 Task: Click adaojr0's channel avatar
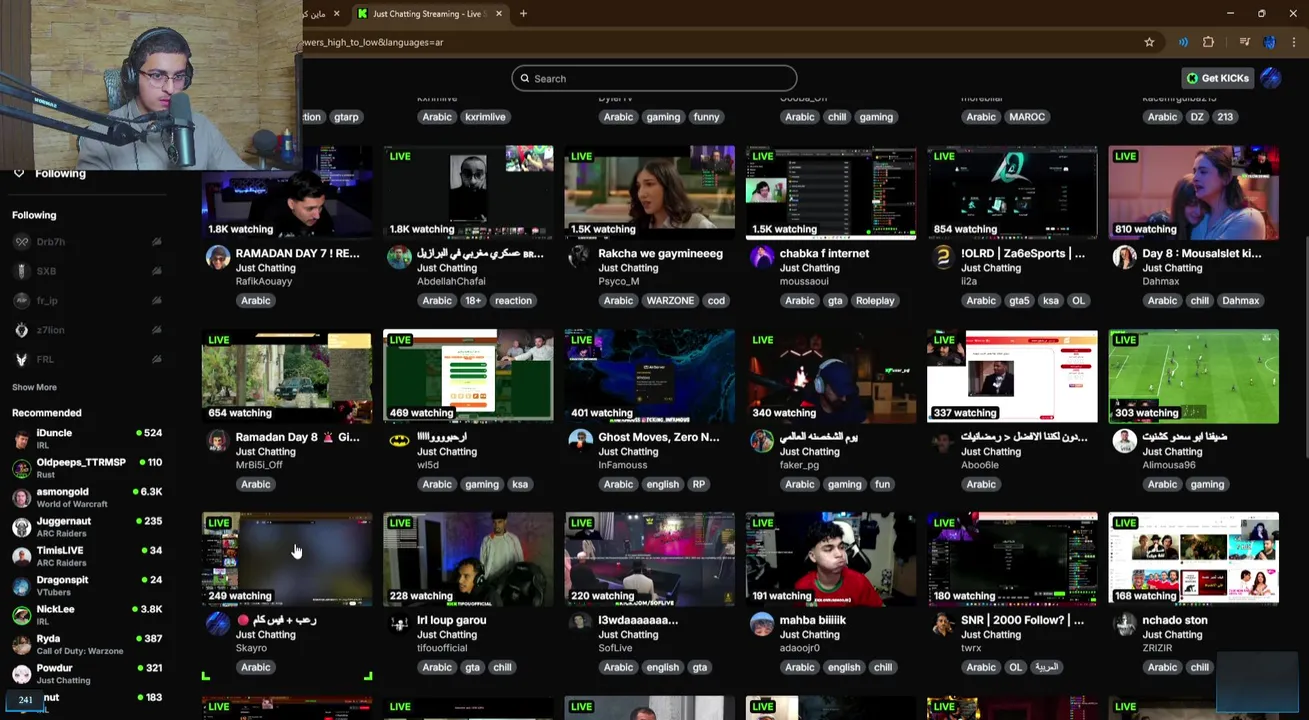coord(762,624)
